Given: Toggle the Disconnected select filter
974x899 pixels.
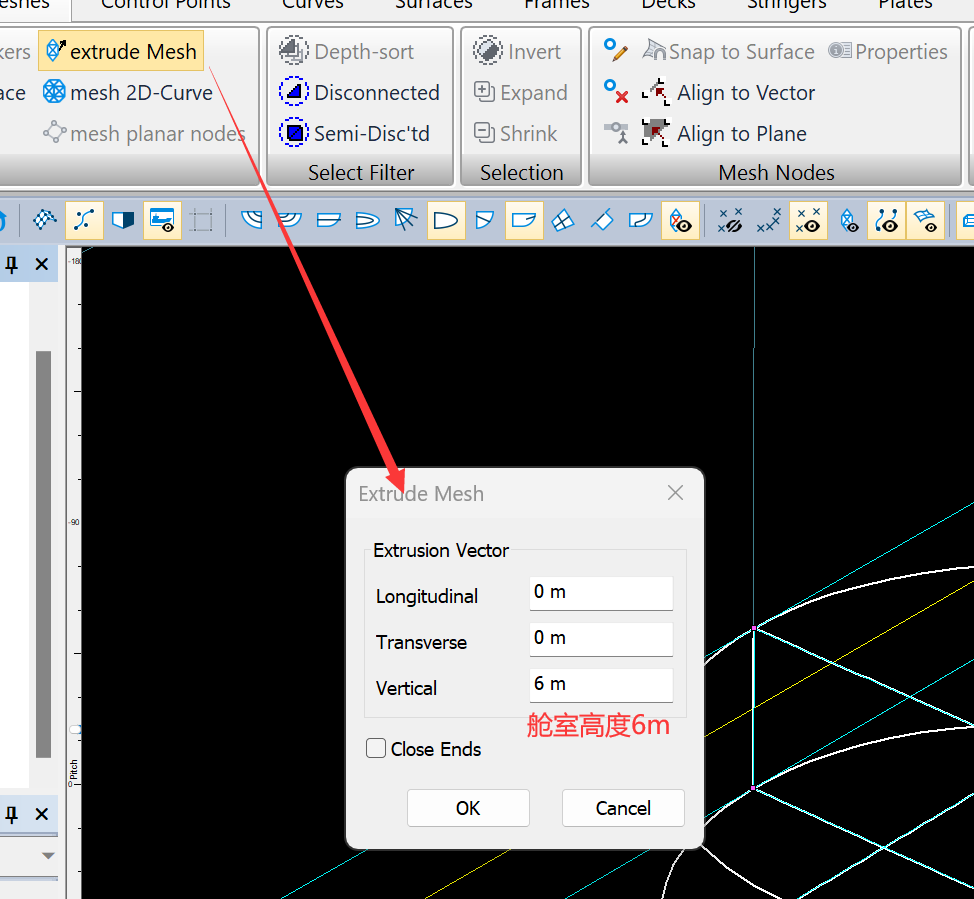Looking at the screenshot, I should pos(359,93).
